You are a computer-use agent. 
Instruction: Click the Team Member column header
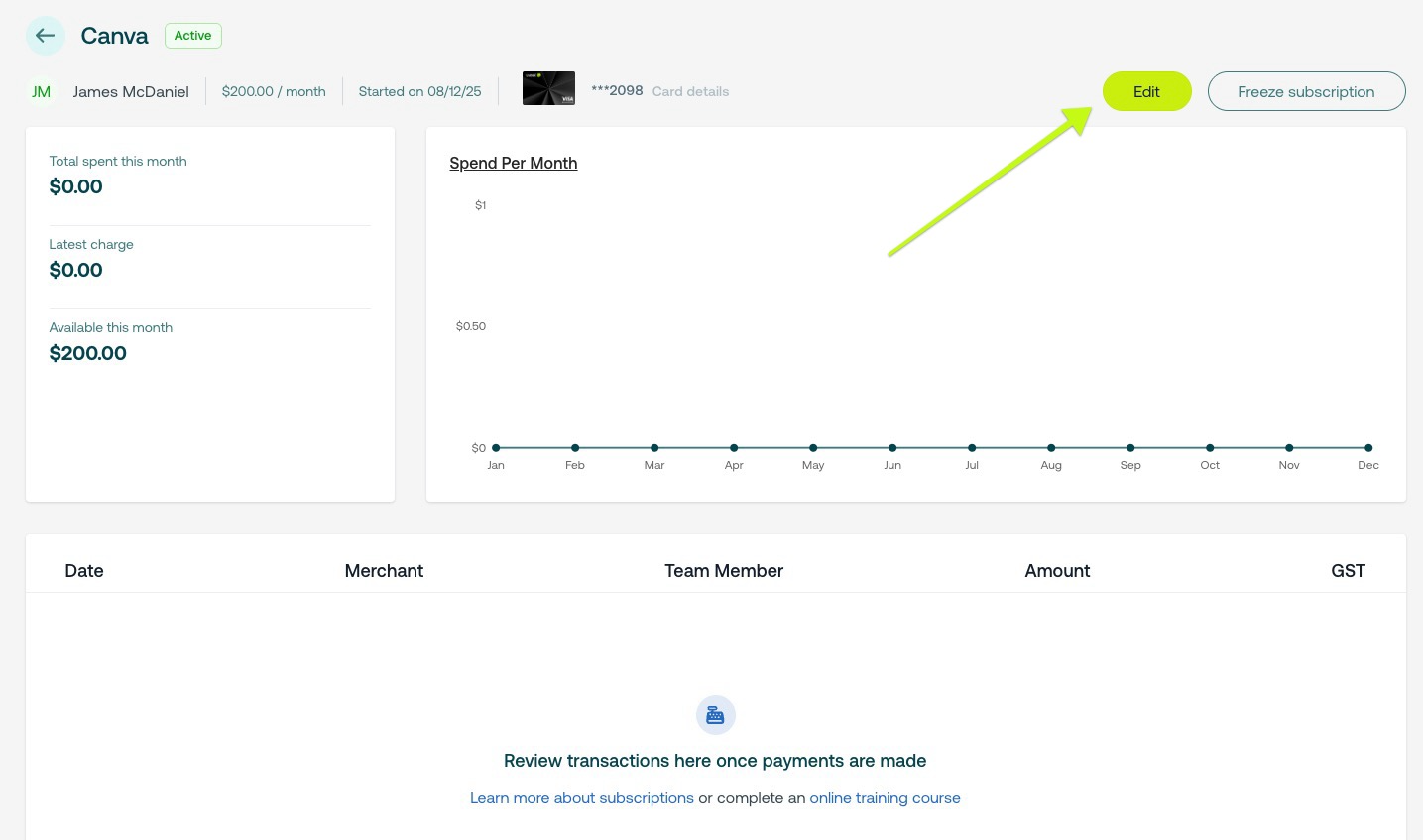pos(724,571)
